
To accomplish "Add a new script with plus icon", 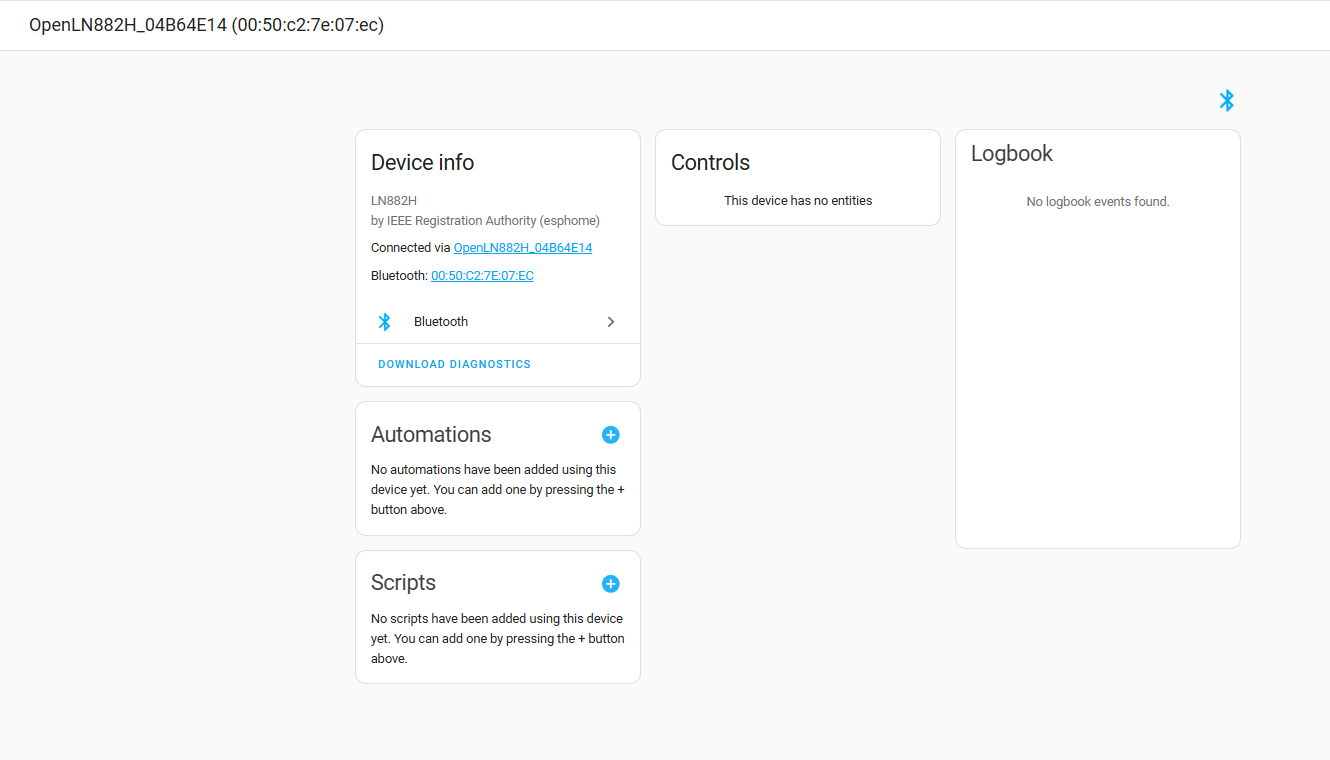I will [x=610, y=584].
